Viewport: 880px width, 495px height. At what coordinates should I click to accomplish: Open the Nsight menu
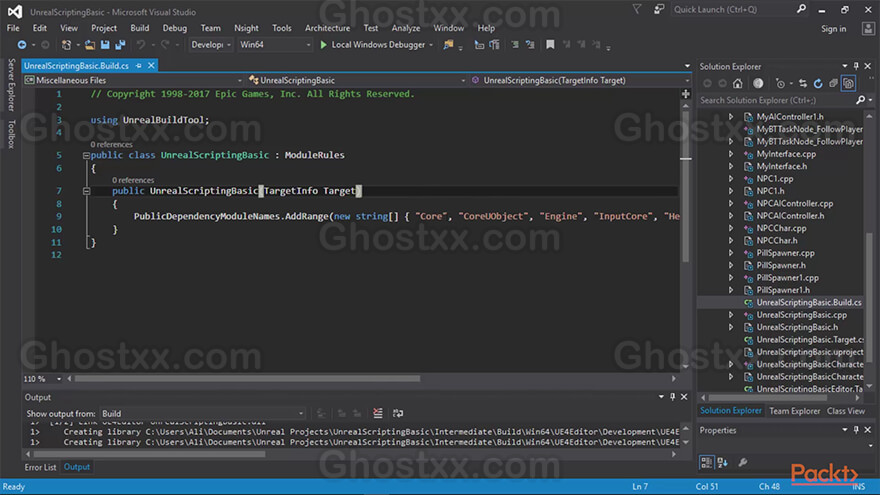(246, 28)
